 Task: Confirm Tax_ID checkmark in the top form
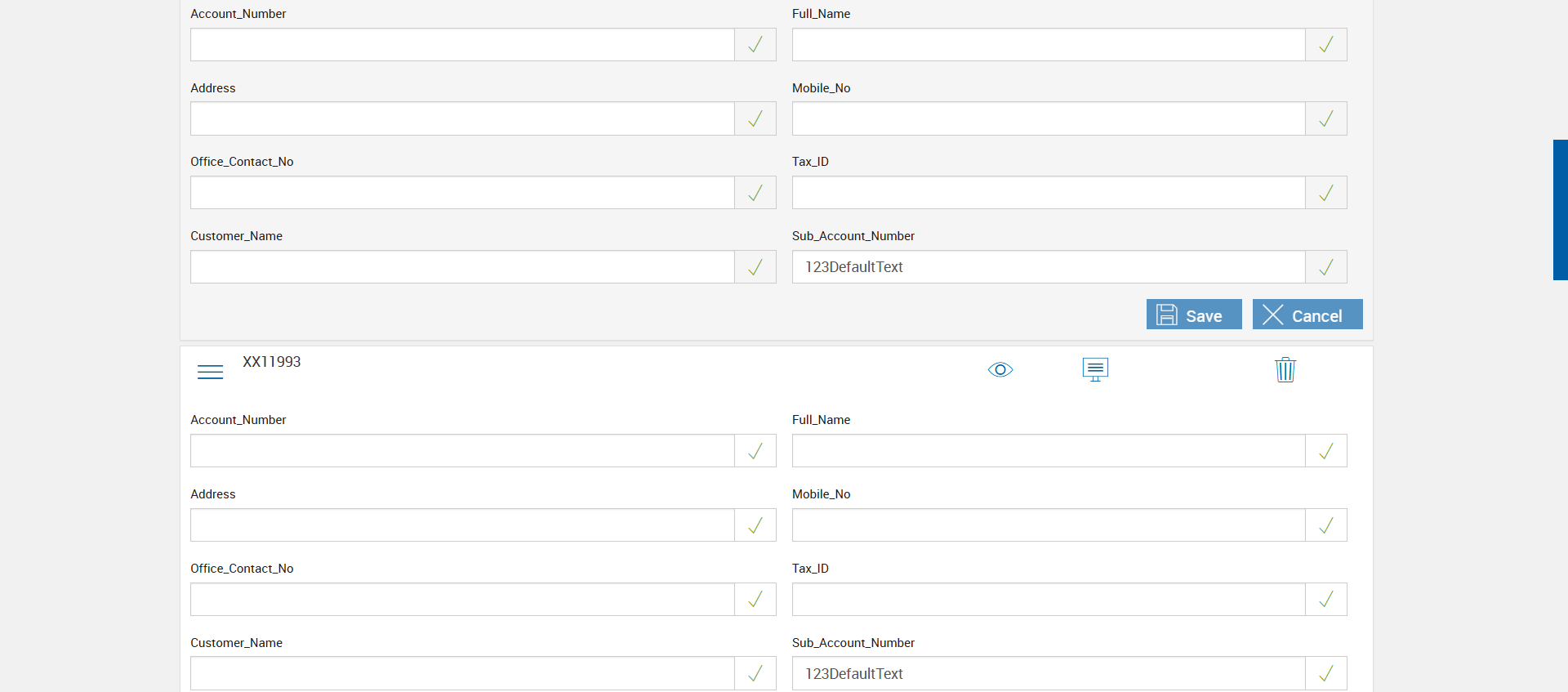click(1325, 193)
